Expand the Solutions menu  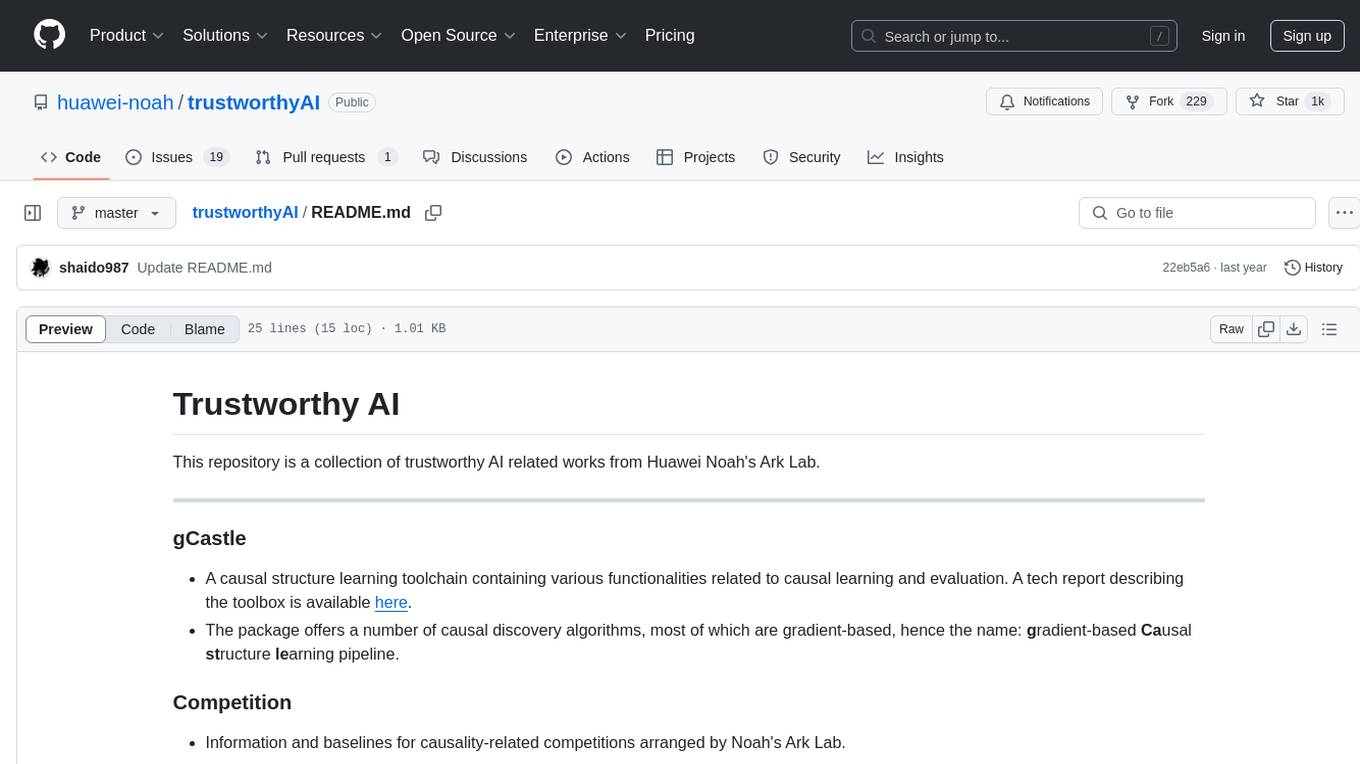tap(225, 35)
